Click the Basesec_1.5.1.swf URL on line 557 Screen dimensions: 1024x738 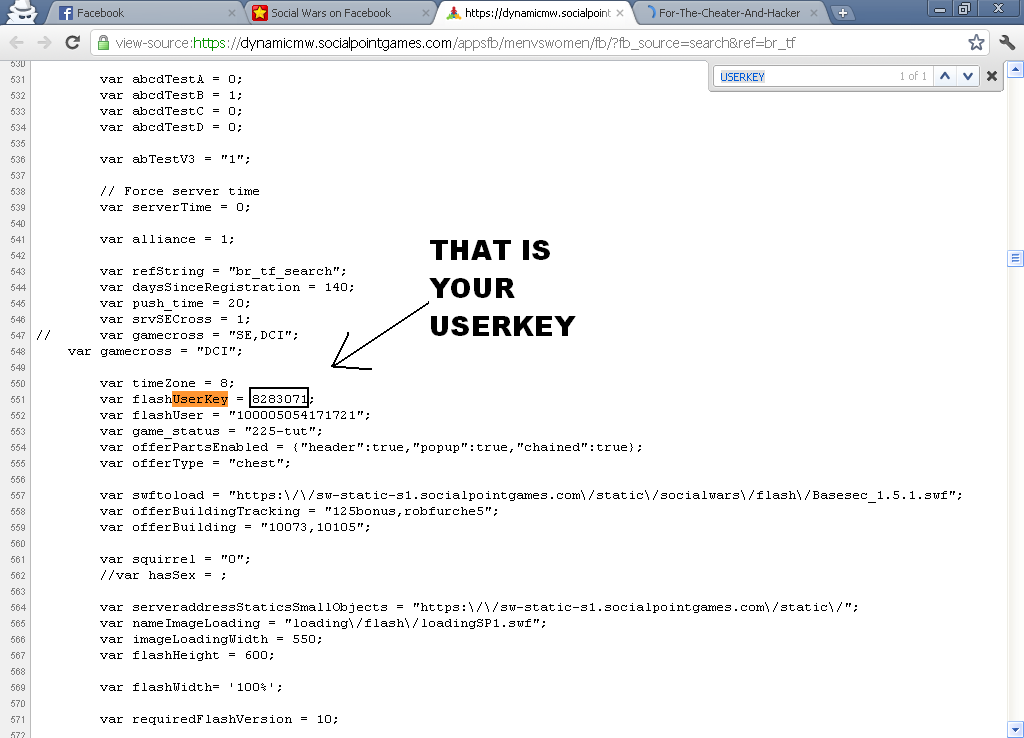pos(592,495)
